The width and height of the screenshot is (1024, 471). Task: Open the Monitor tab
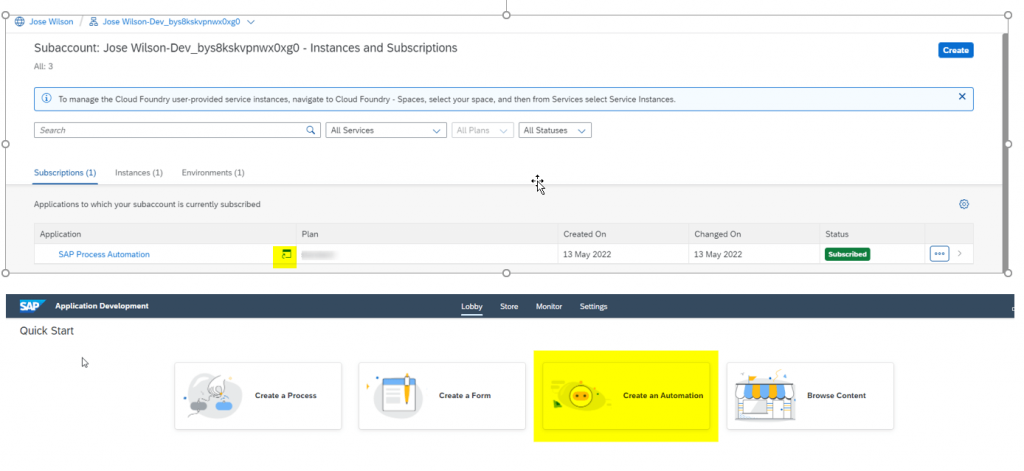[549, 306]
